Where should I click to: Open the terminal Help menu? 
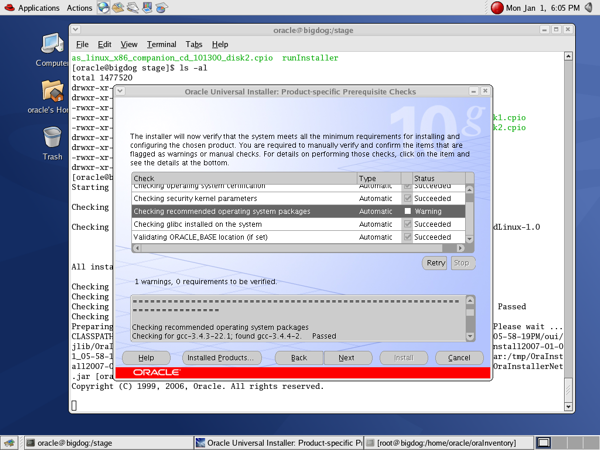(x=220, y=44)
